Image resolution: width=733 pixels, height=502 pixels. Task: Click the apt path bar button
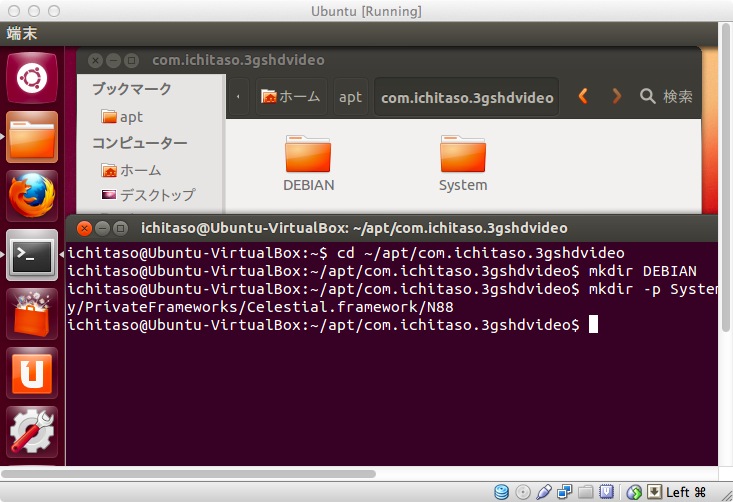[351, 97]
